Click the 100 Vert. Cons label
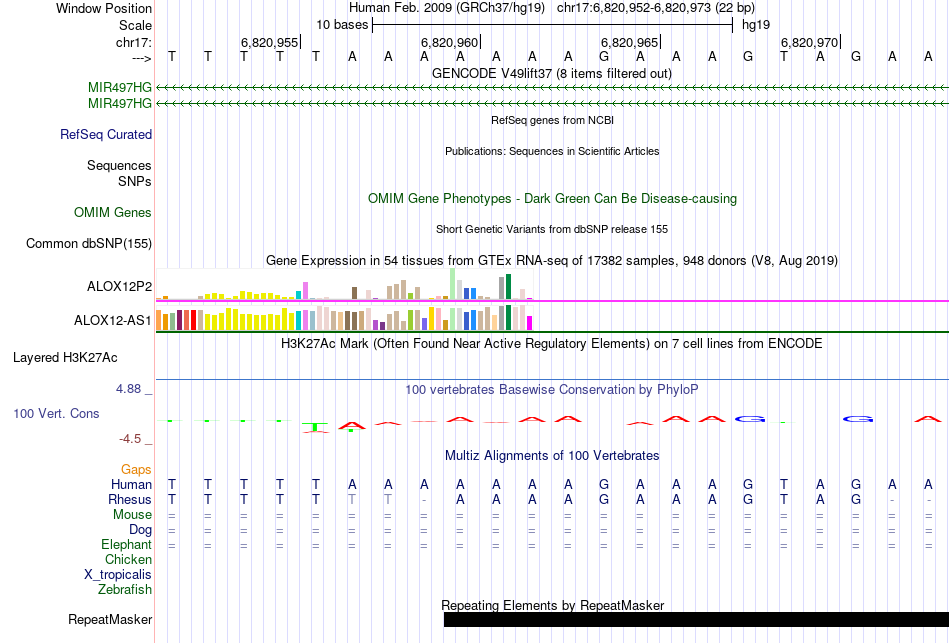This screenshot has width=950, height=643. click(x=56, y=413)
